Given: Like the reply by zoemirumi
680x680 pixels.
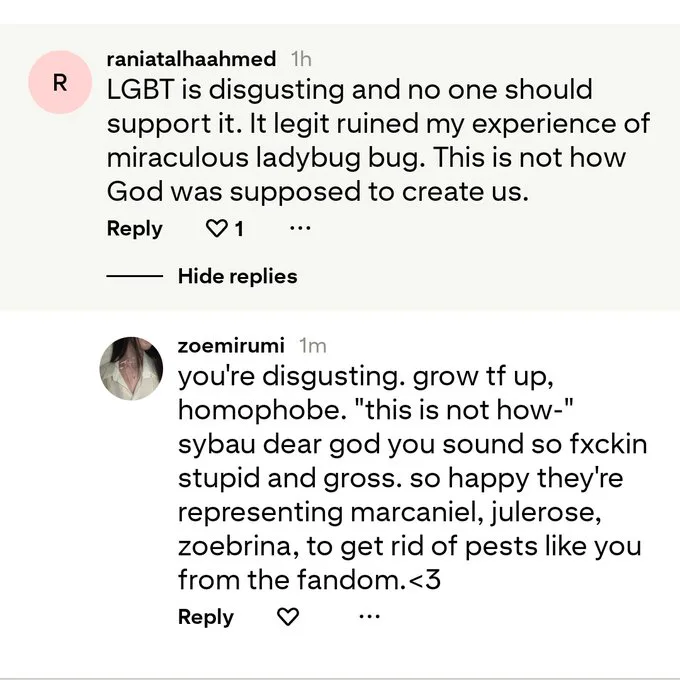Looking at the screenshot, I should (x=288, y=616).
